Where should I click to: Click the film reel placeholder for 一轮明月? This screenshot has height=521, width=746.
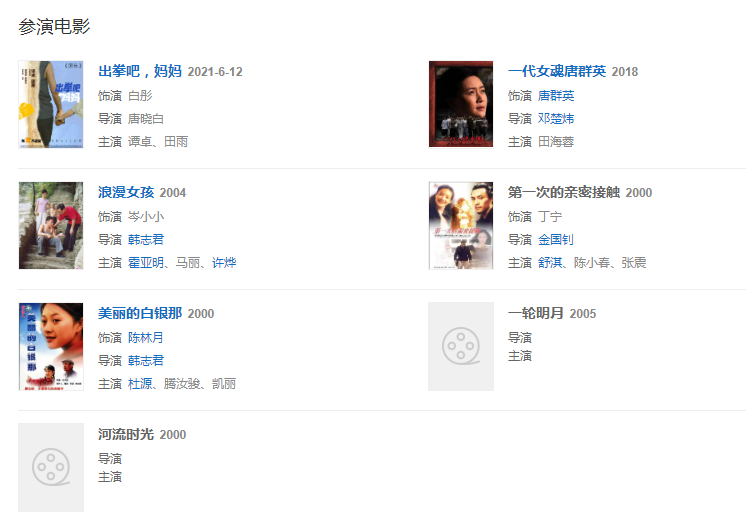[x=461, y=346]
